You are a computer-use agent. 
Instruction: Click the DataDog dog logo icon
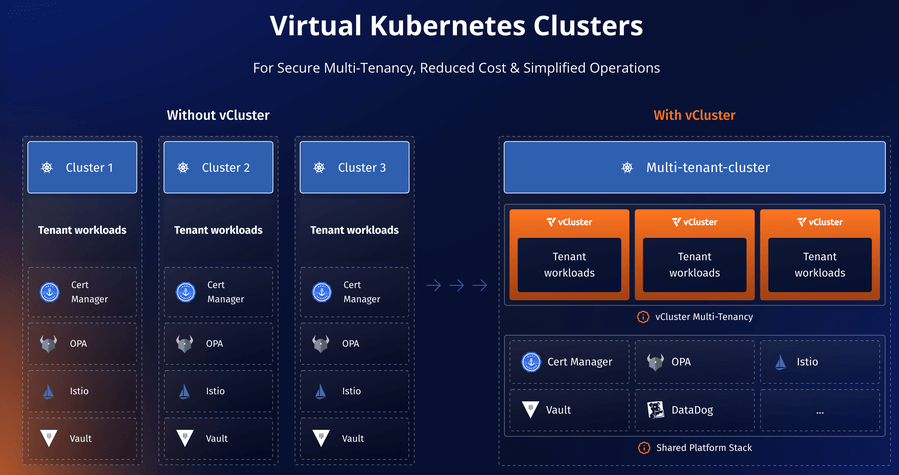tap(655, 410)
